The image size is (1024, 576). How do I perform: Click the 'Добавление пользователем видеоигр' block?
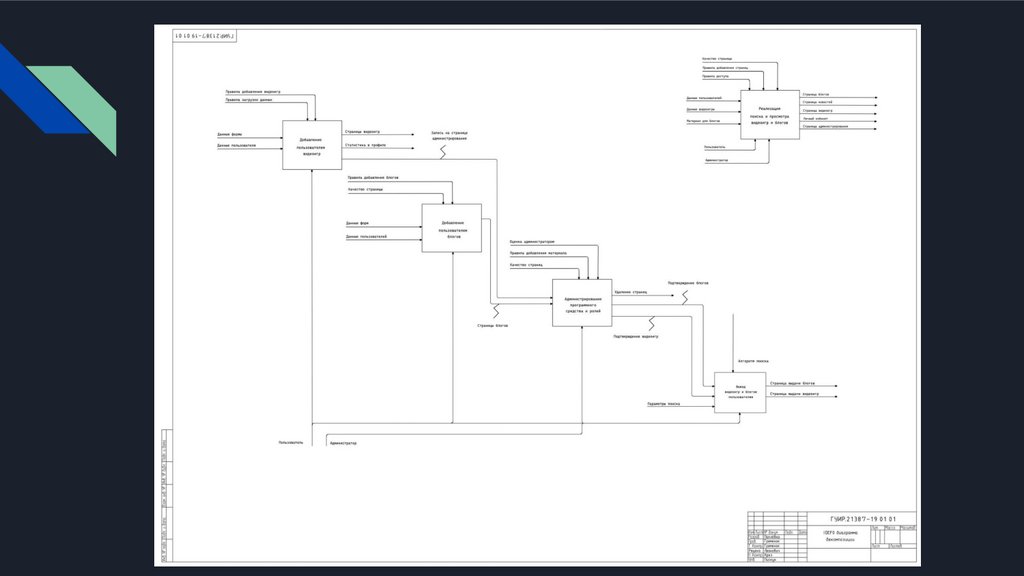tap(312, 145)
